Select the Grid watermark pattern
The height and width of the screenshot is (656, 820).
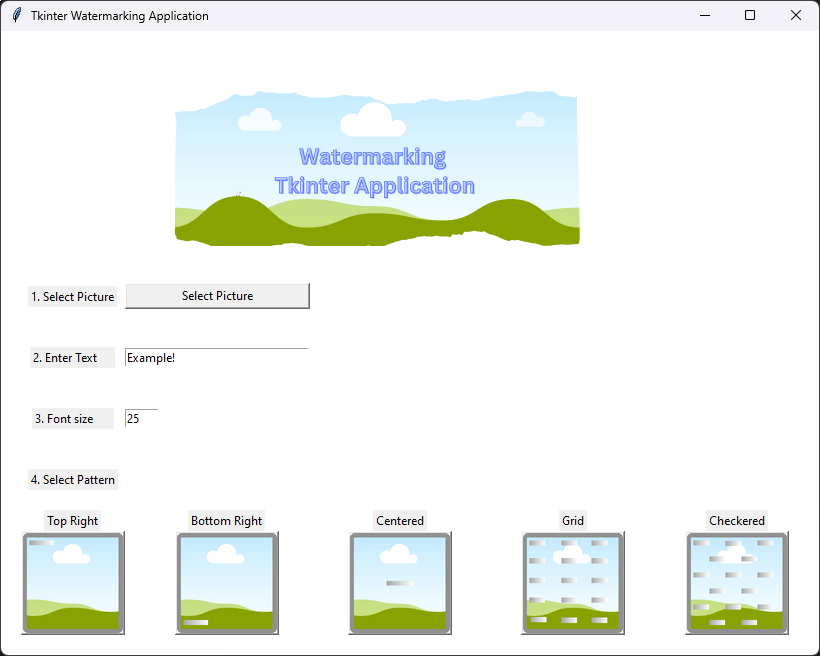[572, 582]
